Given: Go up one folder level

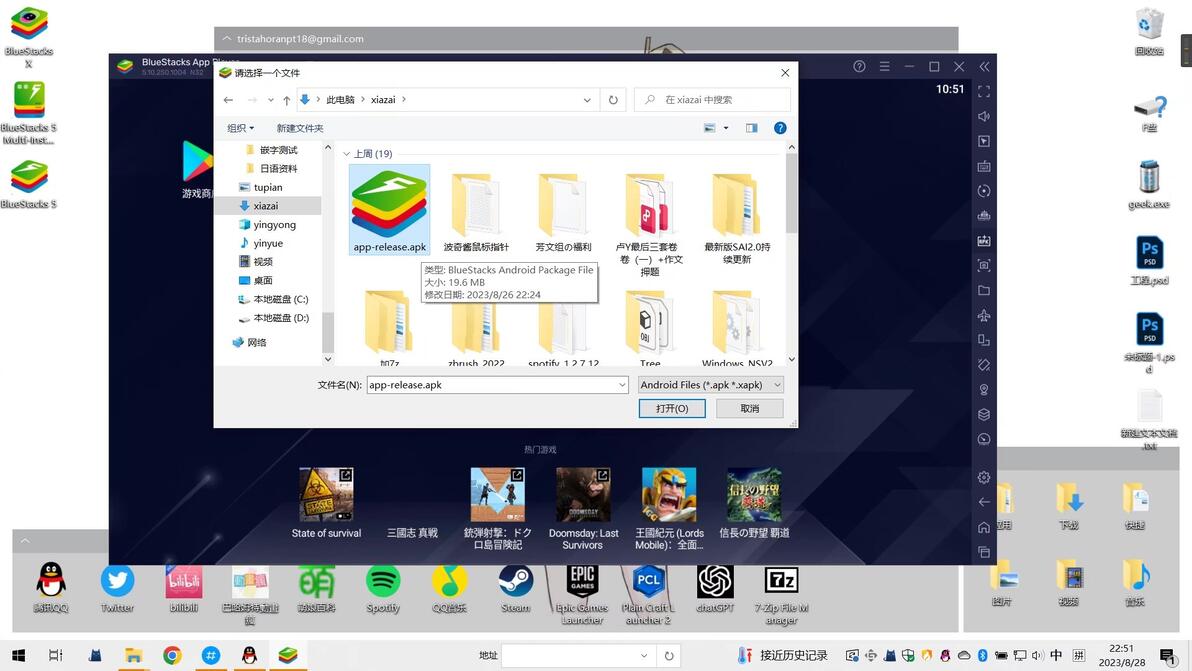Looking at the screenshot, I should (287, 100).
